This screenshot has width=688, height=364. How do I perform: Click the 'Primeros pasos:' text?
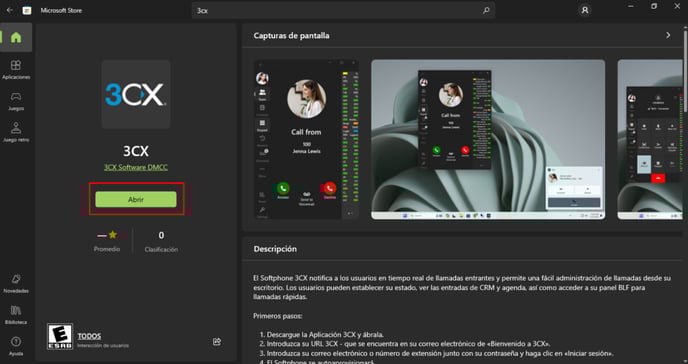coord(278,316)
